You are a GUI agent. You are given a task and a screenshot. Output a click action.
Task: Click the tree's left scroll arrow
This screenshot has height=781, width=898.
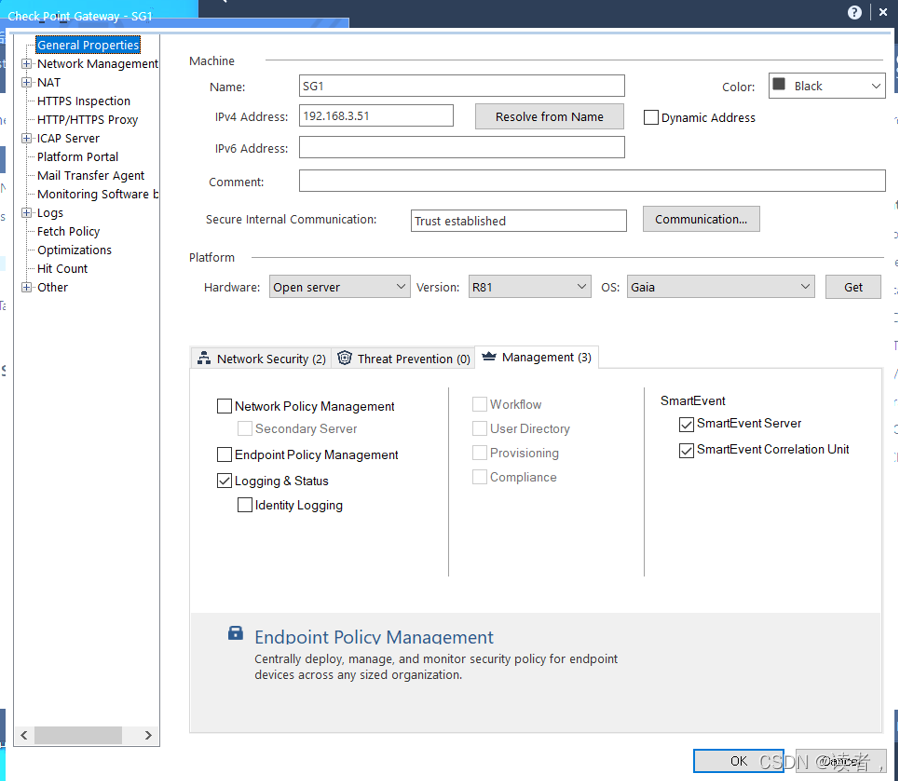pyautogui.click(x=24, y=735)
